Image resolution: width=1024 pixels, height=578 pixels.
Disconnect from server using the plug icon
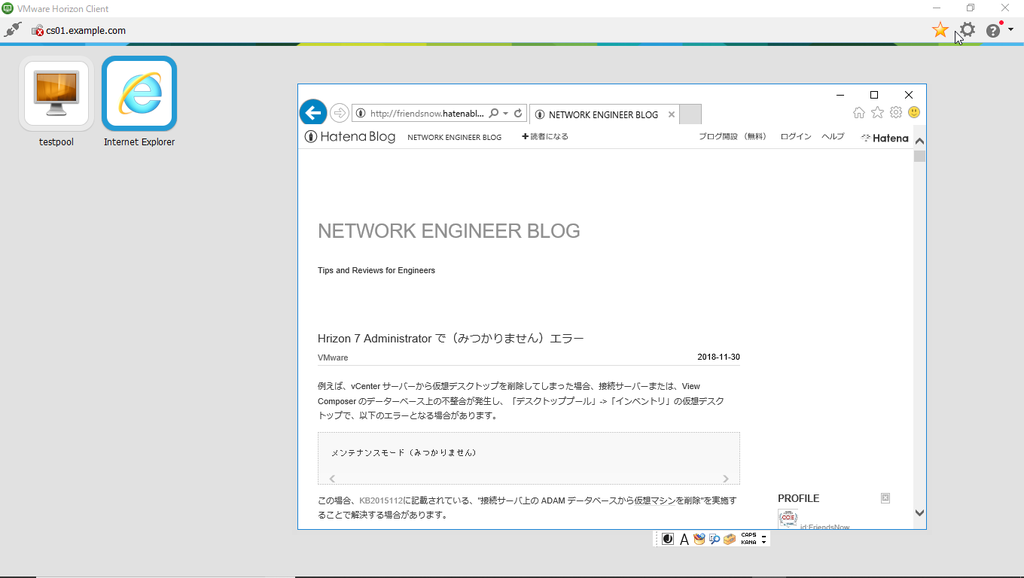12,30
